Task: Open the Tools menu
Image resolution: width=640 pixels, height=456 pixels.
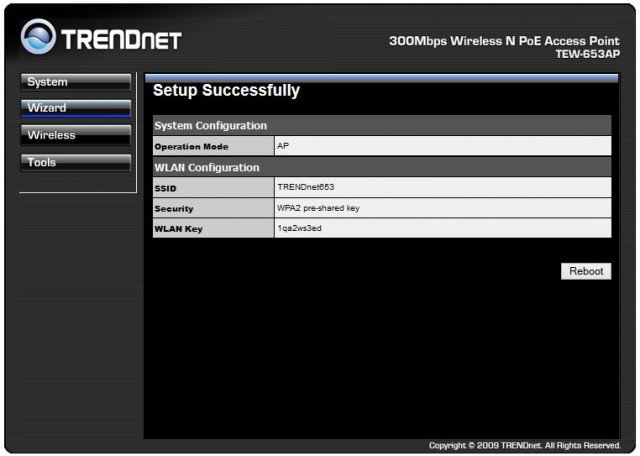Action: [75, 162]
